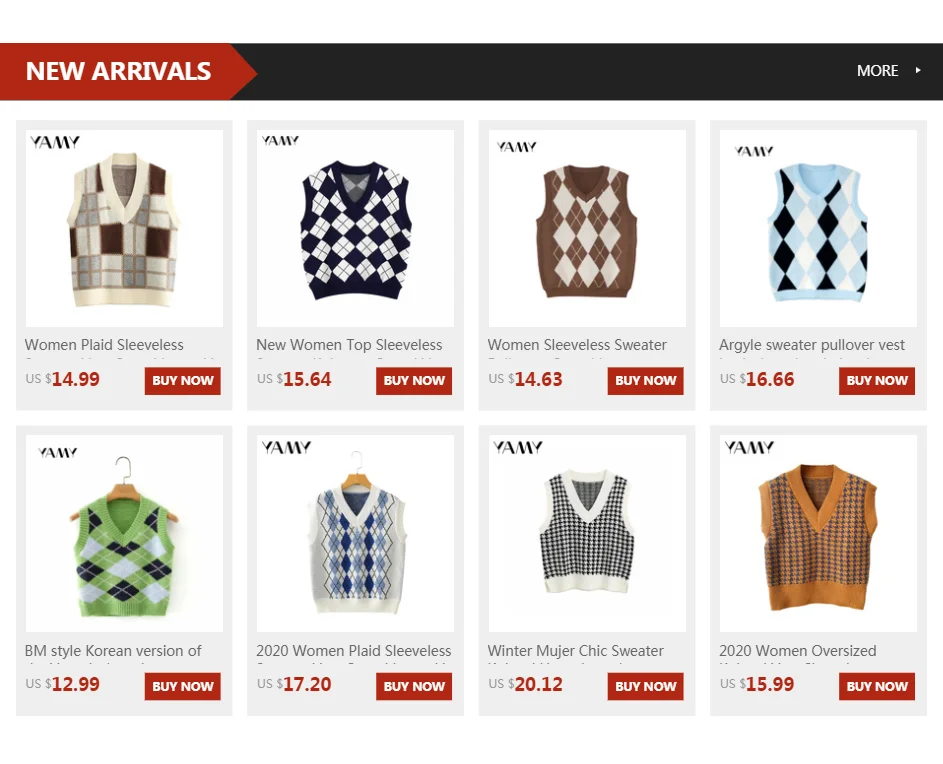The width and height of the screenshot is (943, 764).
Task: Click BUY NOW for $12.99 BM style vest
Action: click(183, 686)
